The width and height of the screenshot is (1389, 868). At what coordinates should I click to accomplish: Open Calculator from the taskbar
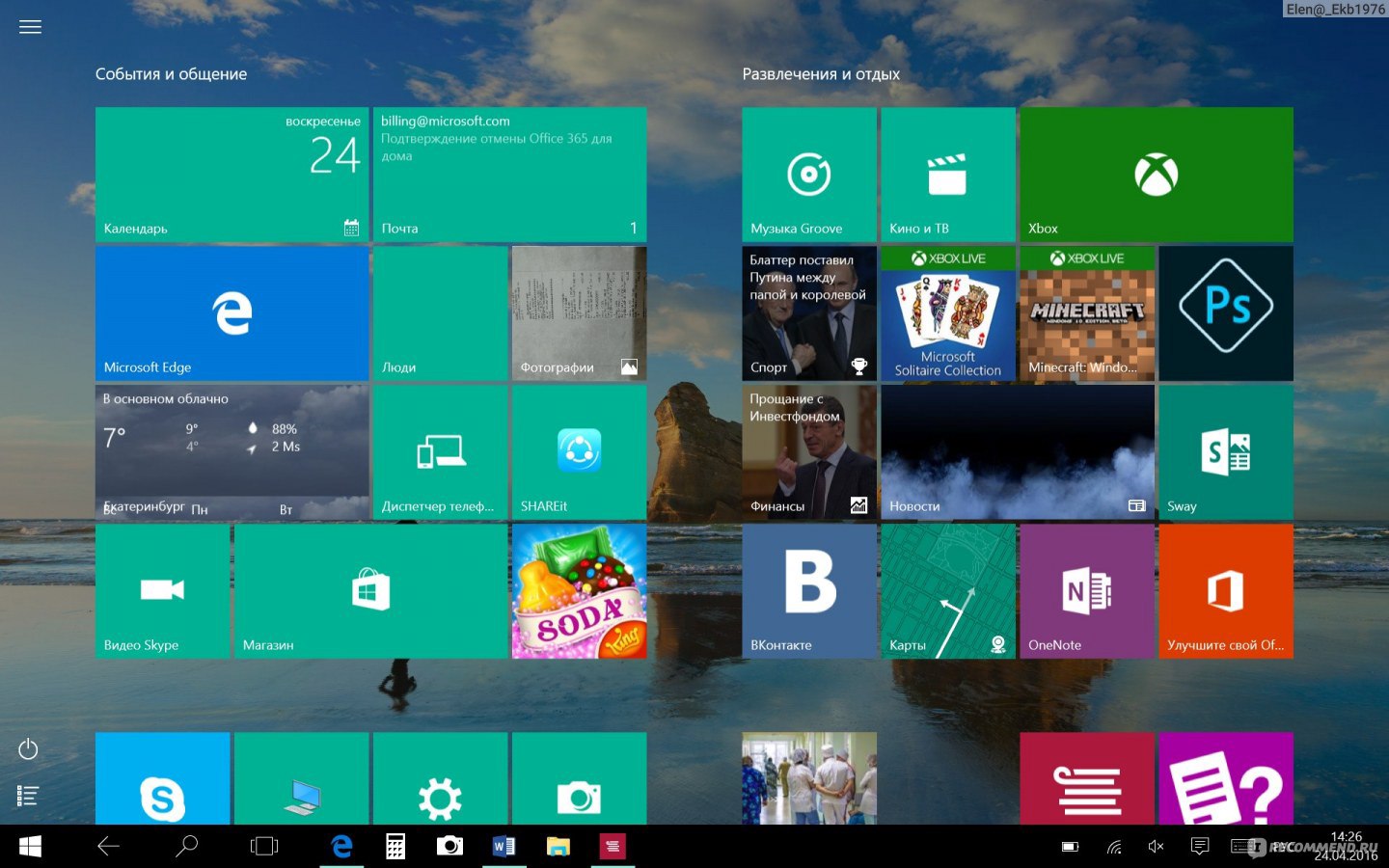pyautogui.click(x=395, y=846)
